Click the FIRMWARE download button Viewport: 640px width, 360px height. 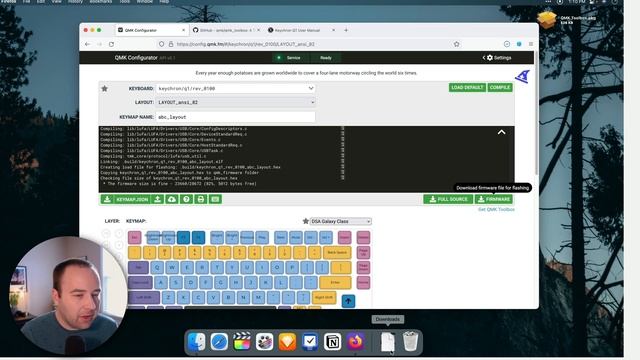494,199
